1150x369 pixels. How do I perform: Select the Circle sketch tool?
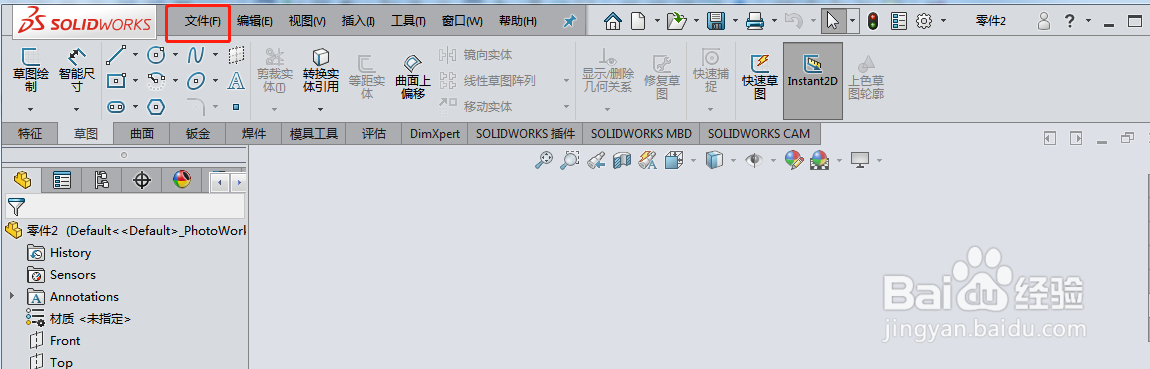coord(156,54)
